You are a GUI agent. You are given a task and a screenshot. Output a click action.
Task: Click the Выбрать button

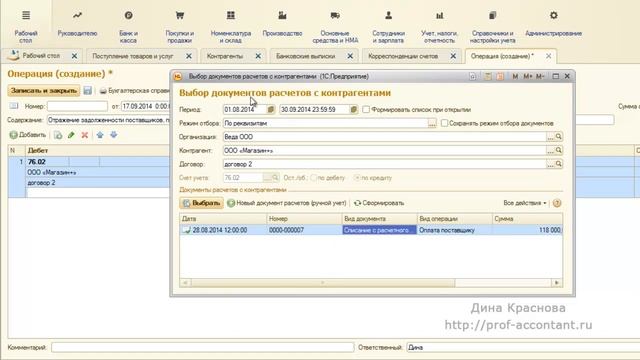coord(201,203)
